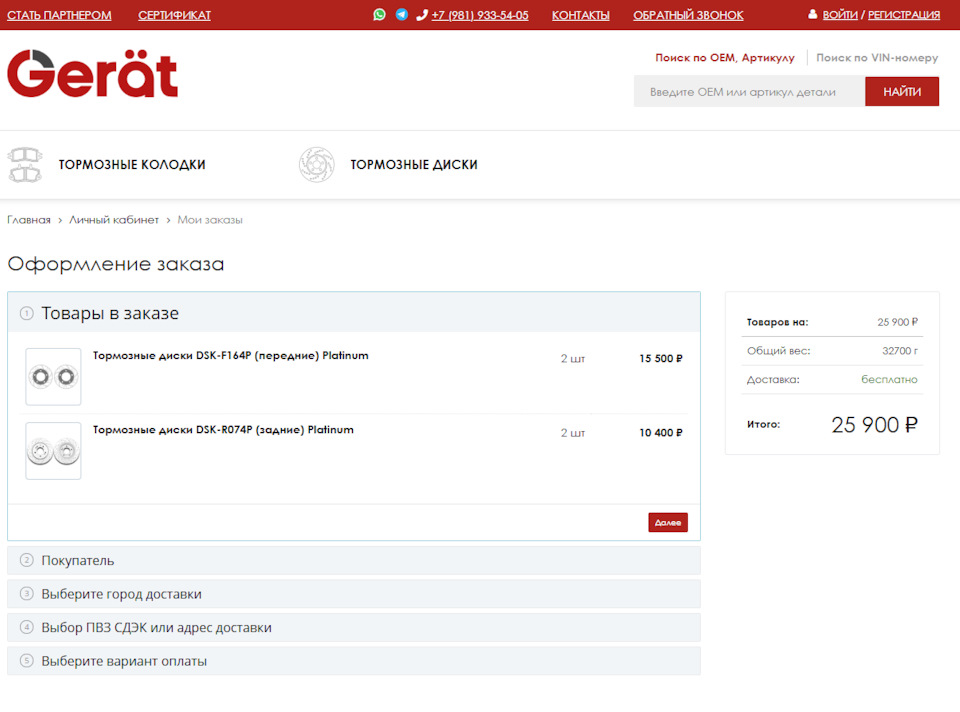960x712 pixels.
Task: Click the brake pads category icon
Action: [25, 165]
